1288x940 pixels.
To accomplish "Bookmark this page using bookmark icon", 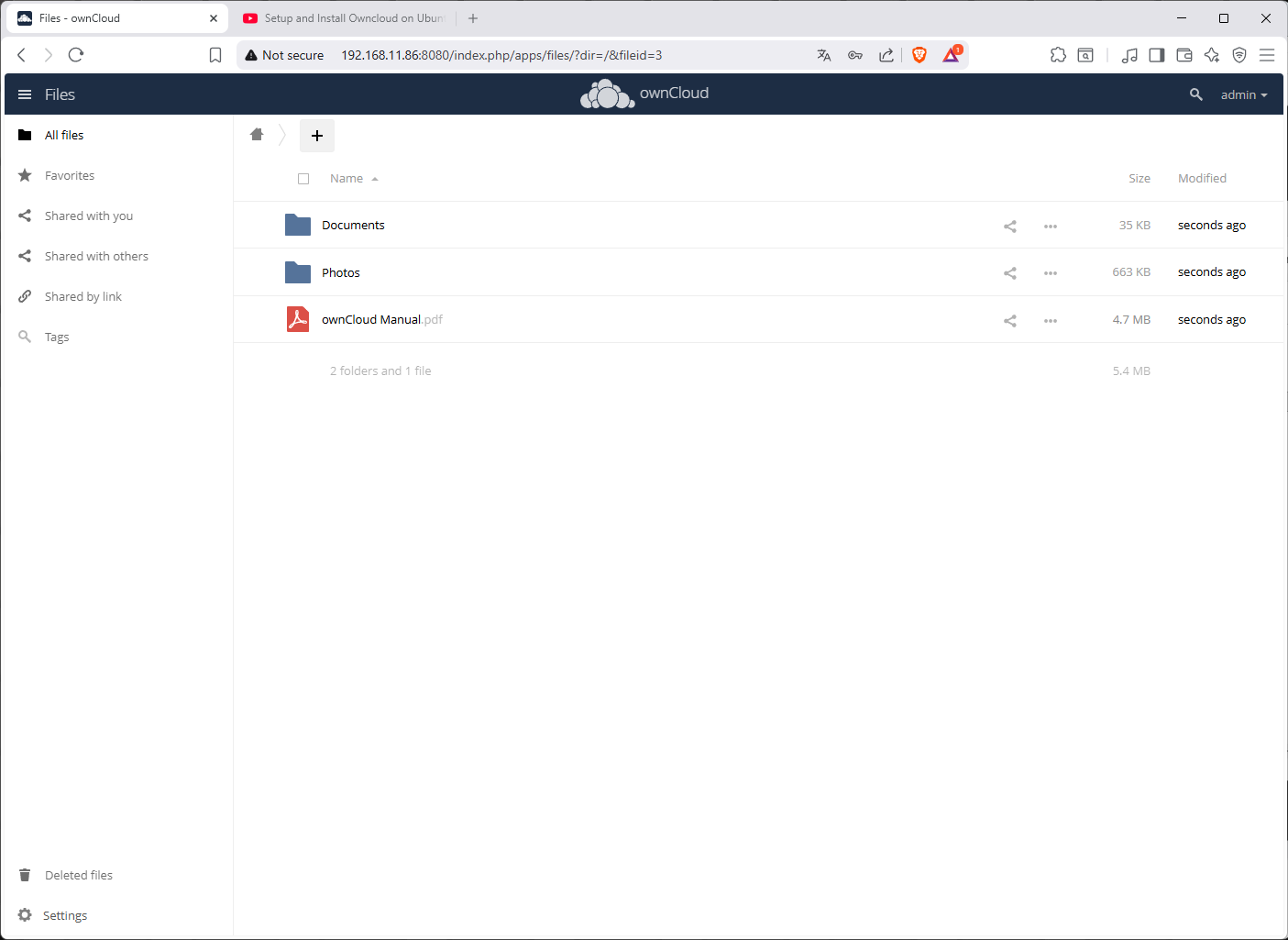I will click(215, 55).
